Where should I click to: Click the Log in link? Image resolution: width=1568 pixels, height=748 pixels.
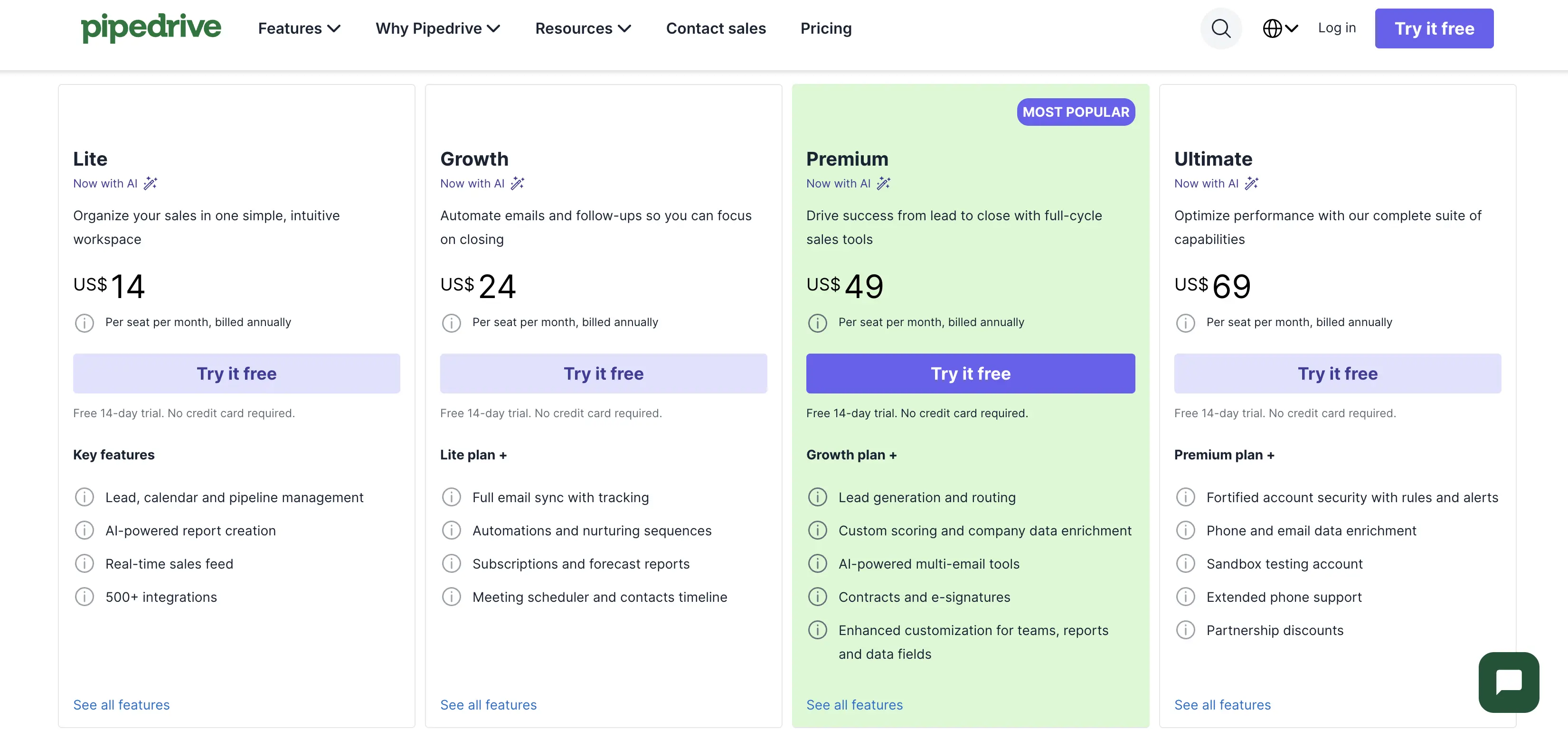coord(1337,28)
